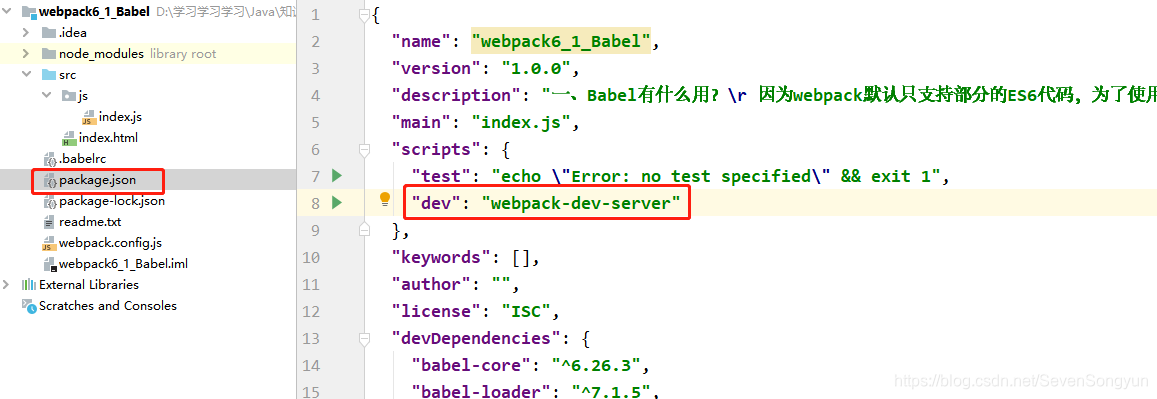Collapse the js folder arrow
1157x399 pixels.
click(x=47, y=96)
